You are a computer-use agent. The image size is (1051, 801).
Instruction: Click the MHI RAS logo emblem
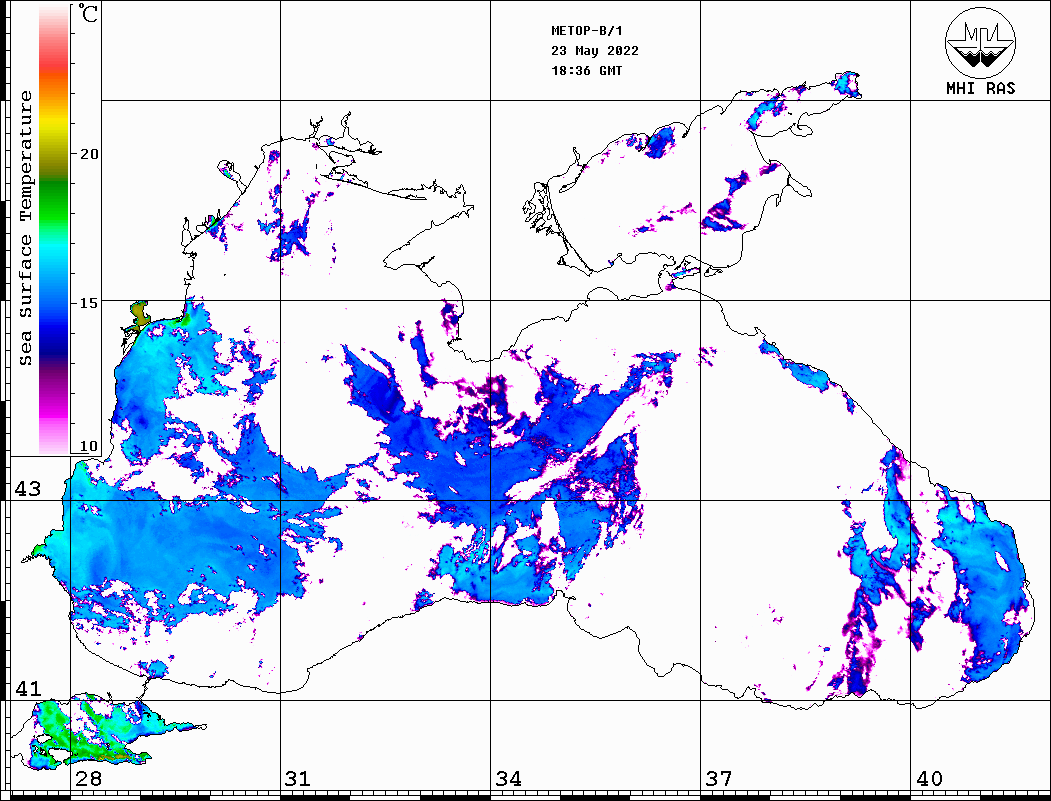(981, 42)
